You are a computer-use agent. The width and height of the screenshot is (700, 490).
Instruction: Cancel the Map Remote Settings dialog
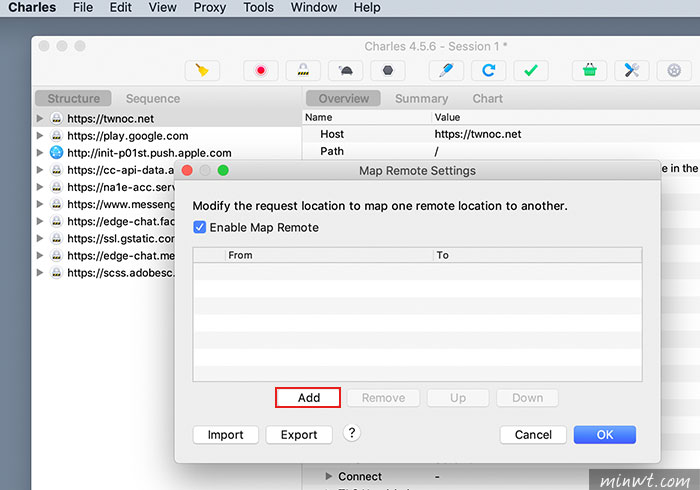tap(533, 435)
